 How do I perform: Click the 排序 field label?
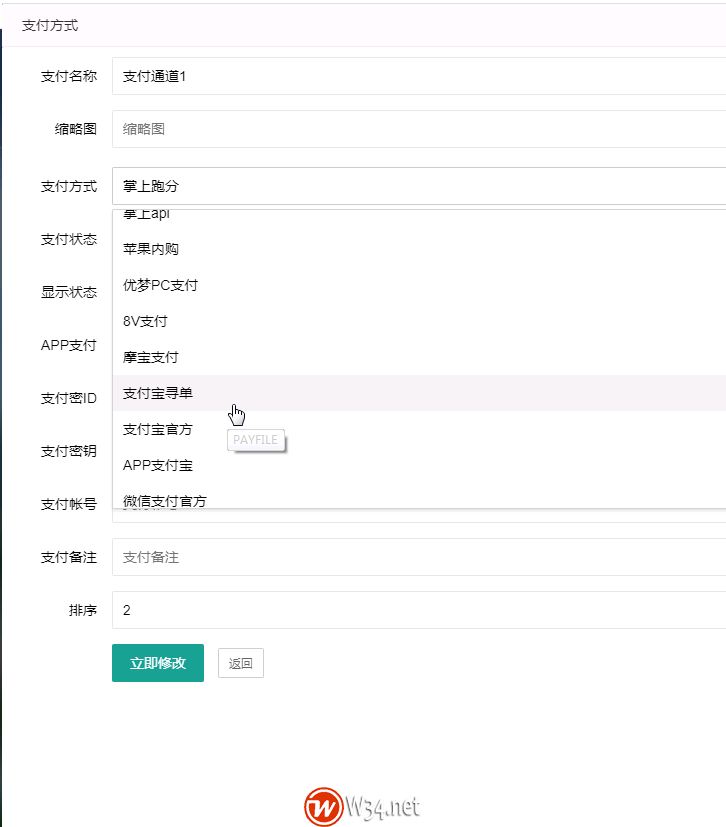point(82,610)
